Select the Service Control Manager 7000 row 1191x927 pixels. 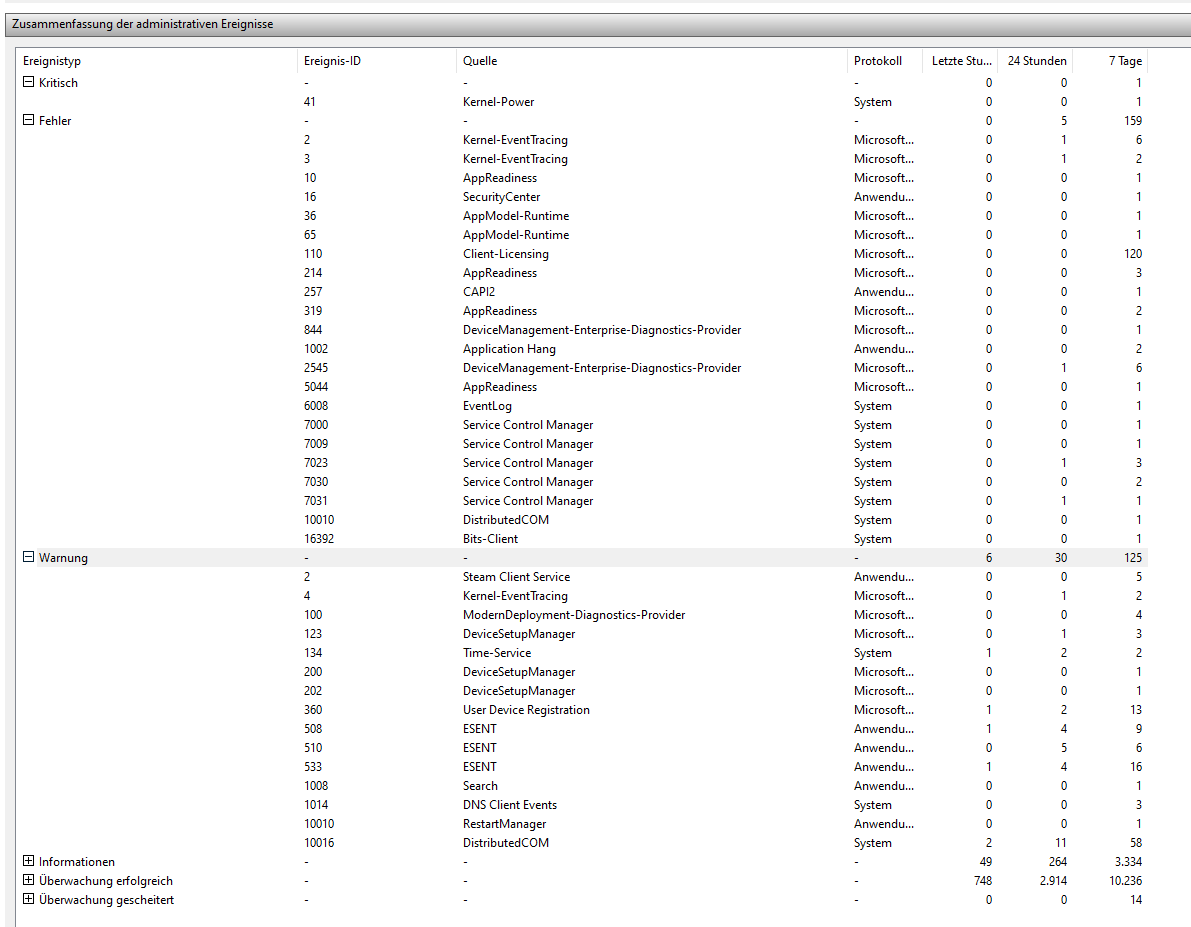click(x=582, y=425)
